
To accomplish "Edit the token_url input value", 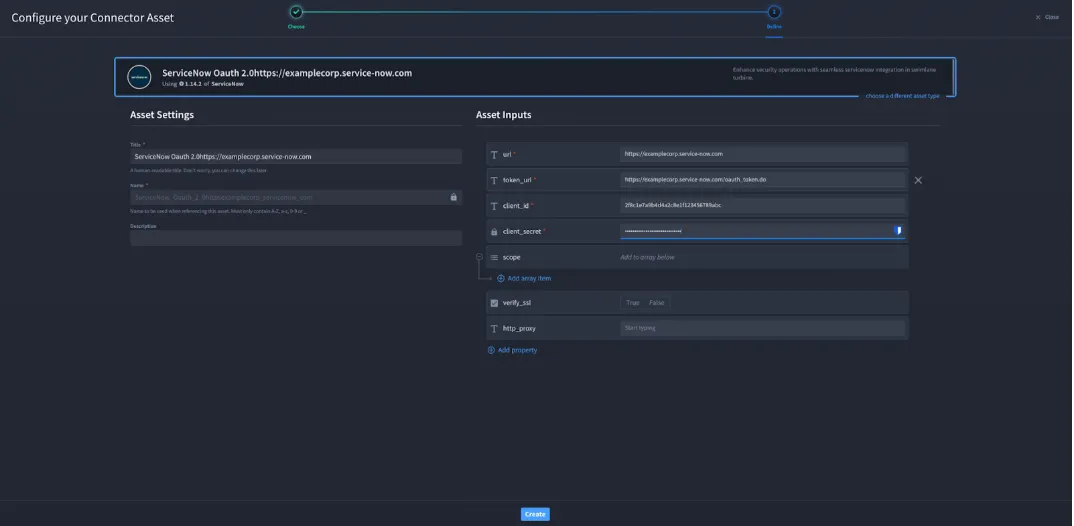I will point(762,179).
